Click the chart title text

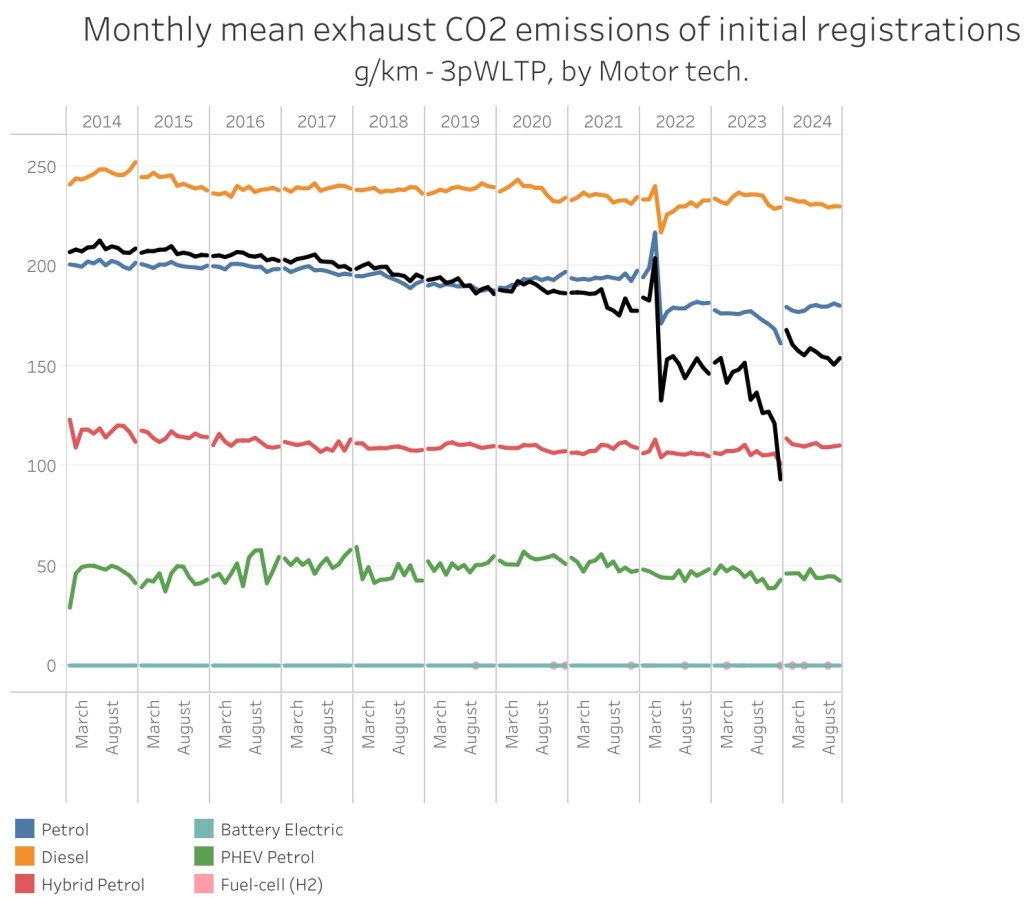pos(551,30)
